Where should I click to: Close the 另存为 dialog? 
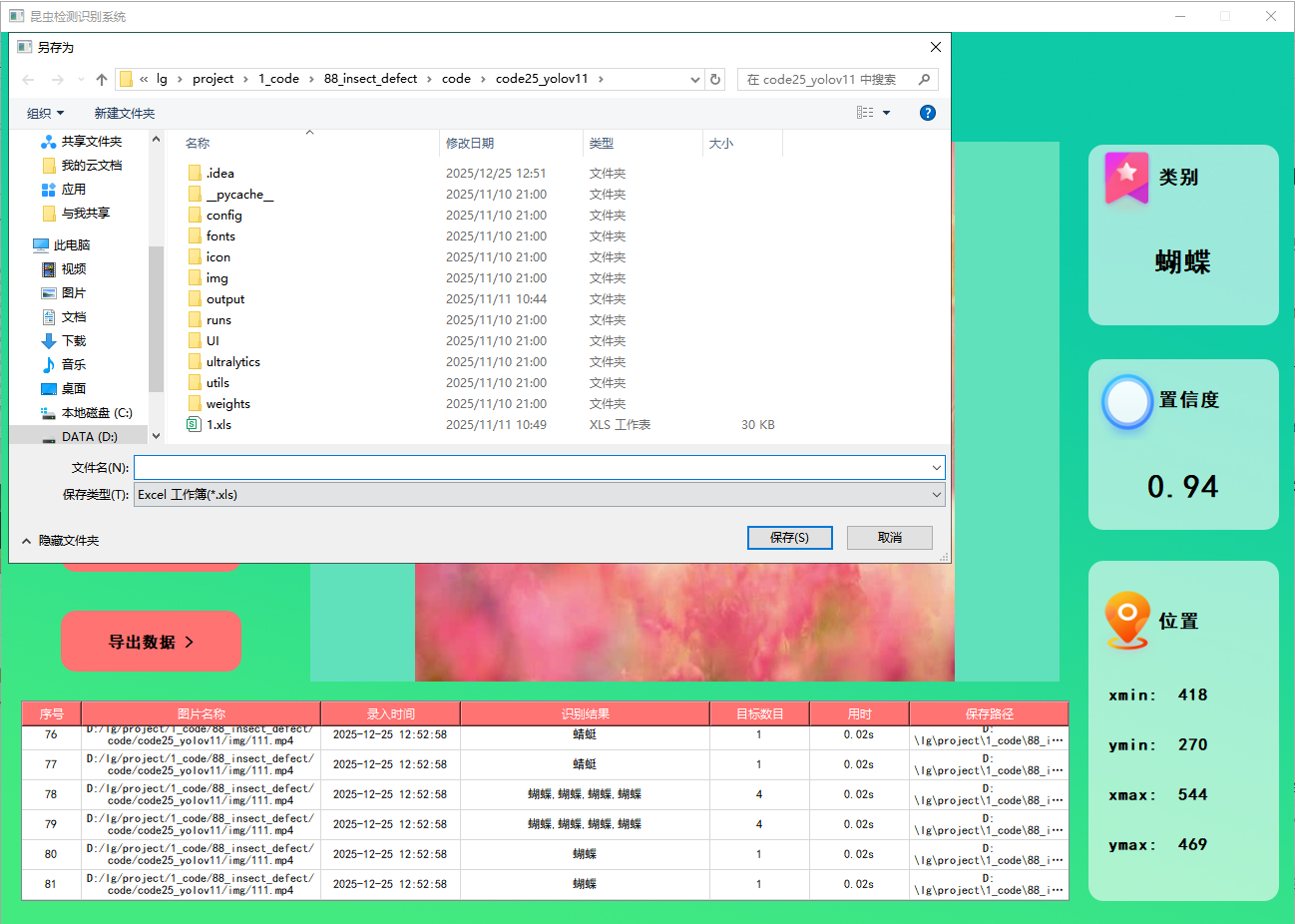coord(935,47)
